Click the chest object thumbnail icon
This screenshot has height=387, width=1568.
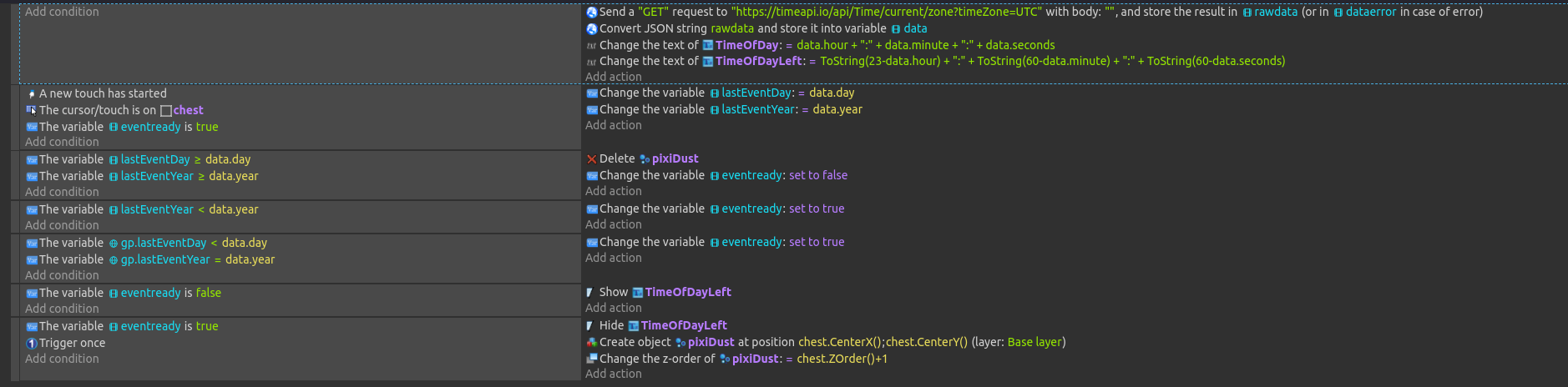166,110
